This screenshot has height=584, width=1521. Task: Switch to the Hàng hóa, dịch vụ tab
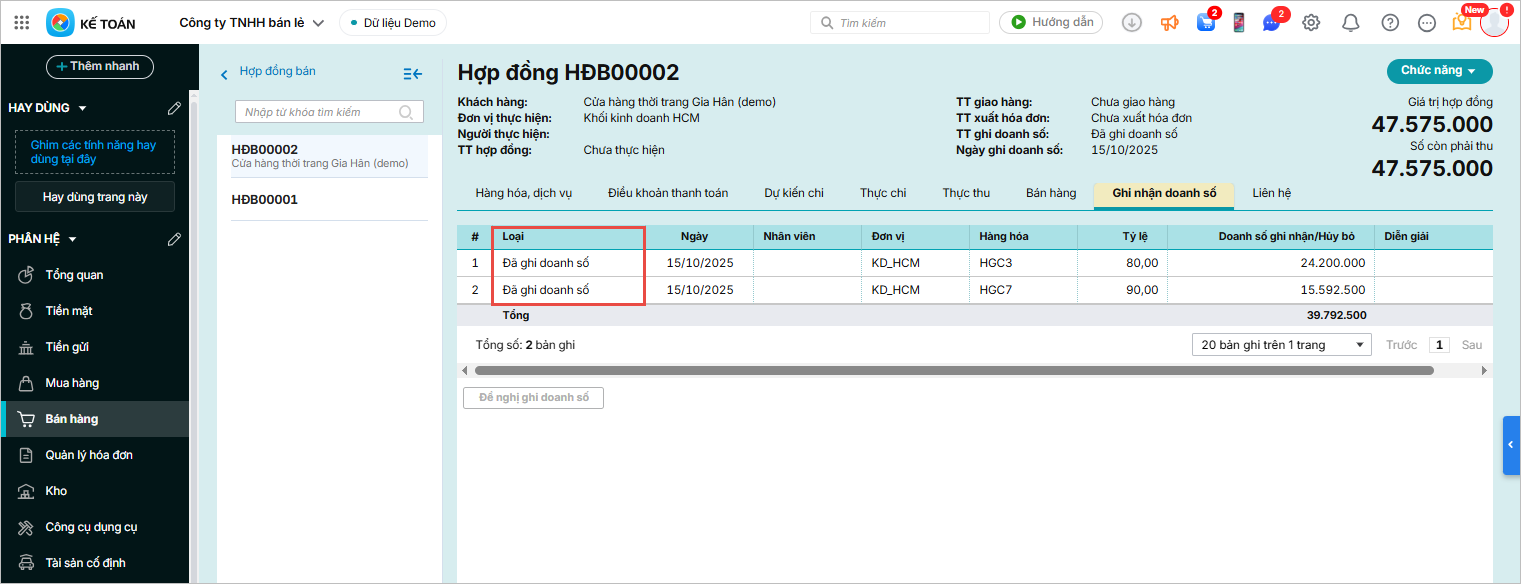(x=523, y=193)
